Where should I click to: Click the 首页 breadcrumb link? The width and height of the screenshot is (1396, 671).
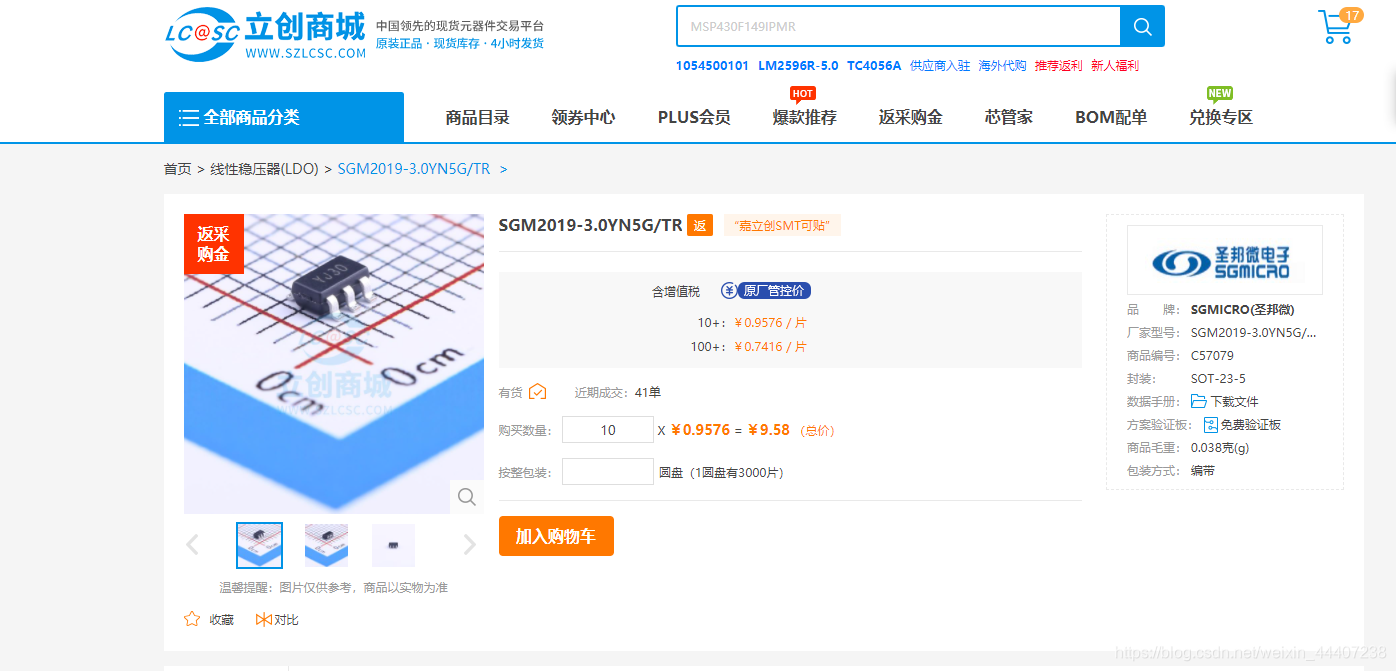tap(177, 169)
